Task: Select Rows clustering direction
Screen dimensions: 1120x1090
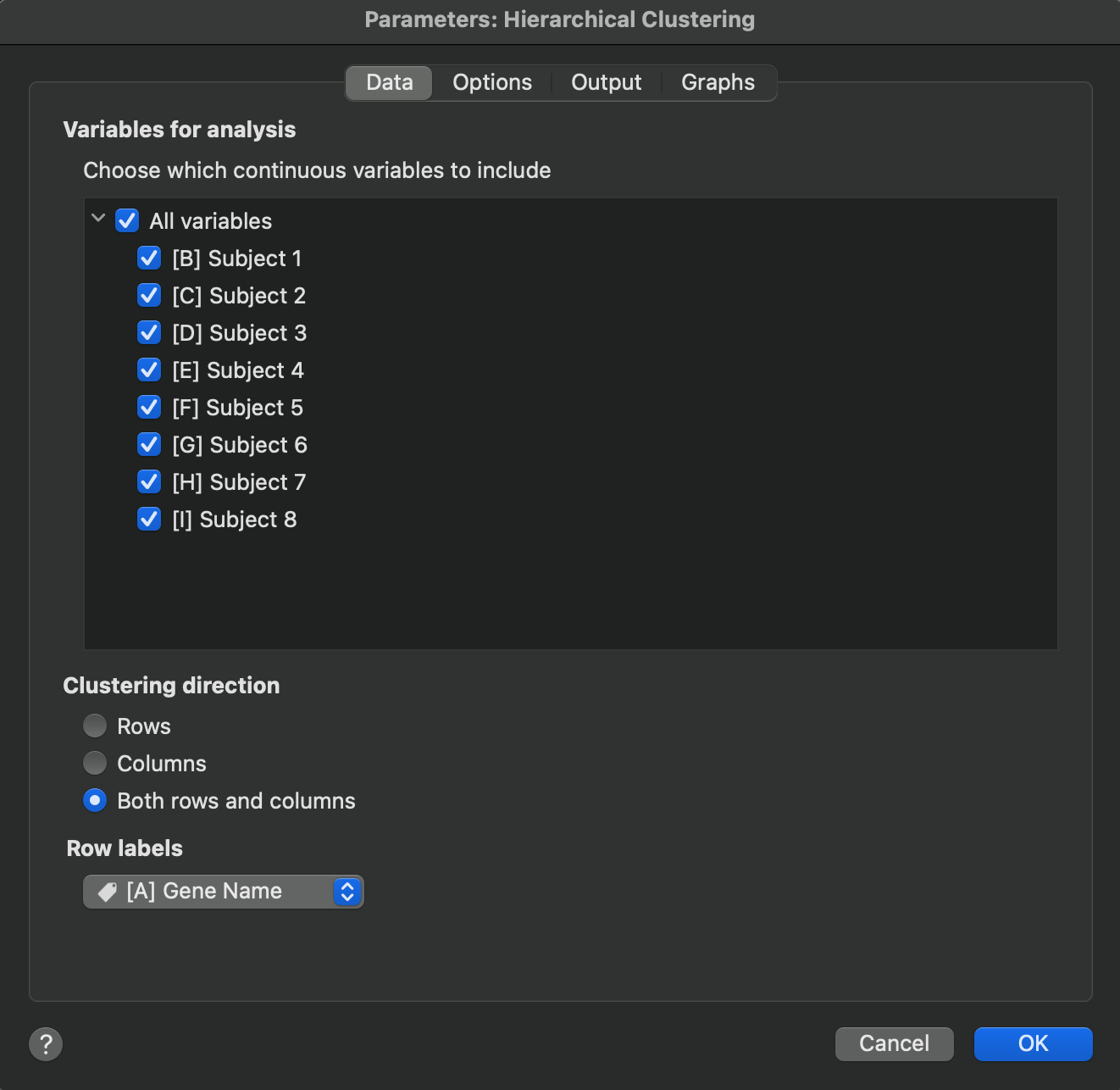Action: click(x=95, y=726)
